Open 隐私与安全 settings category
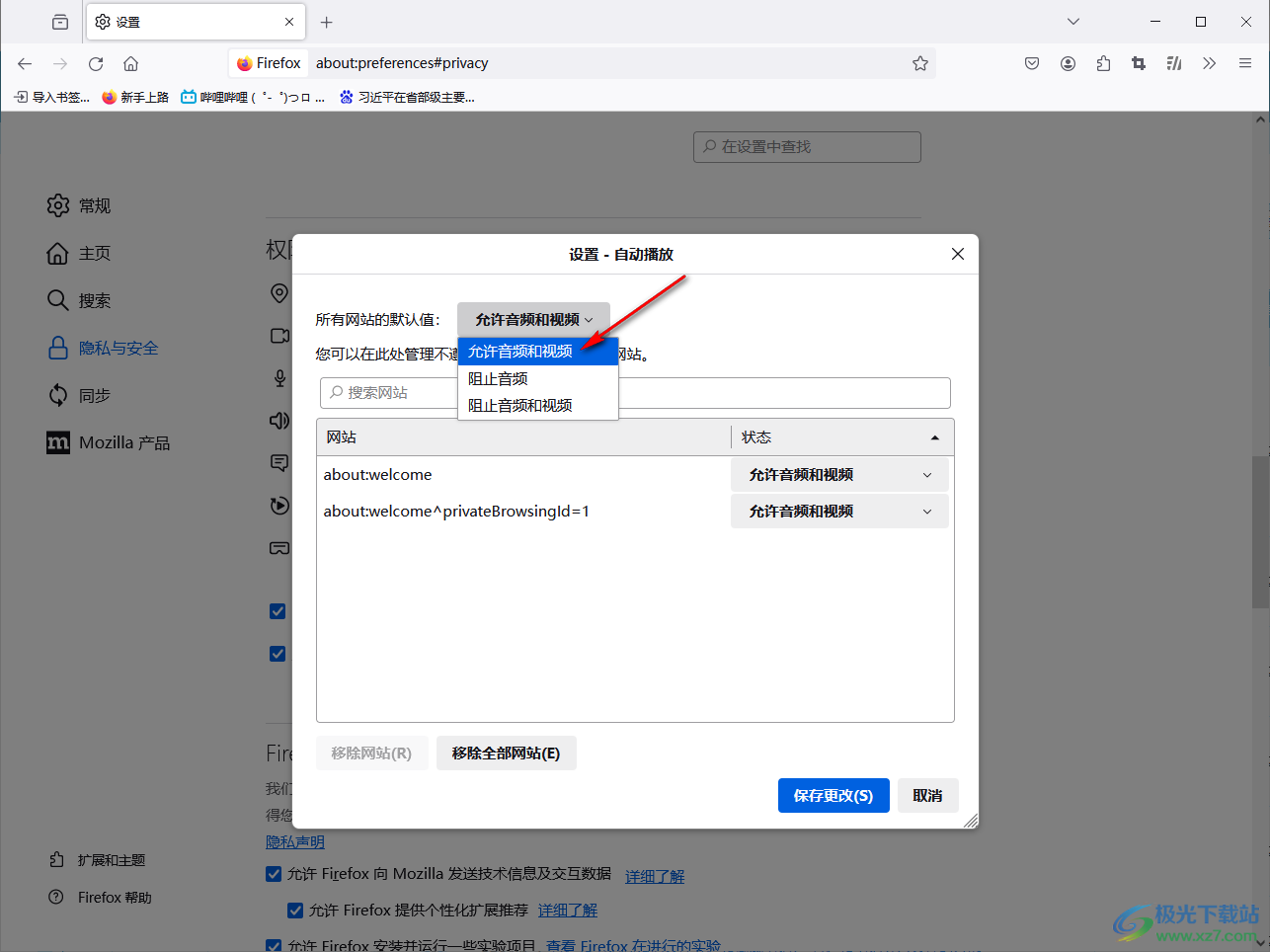Screen dimensions: 1270x952 (103, 348)
